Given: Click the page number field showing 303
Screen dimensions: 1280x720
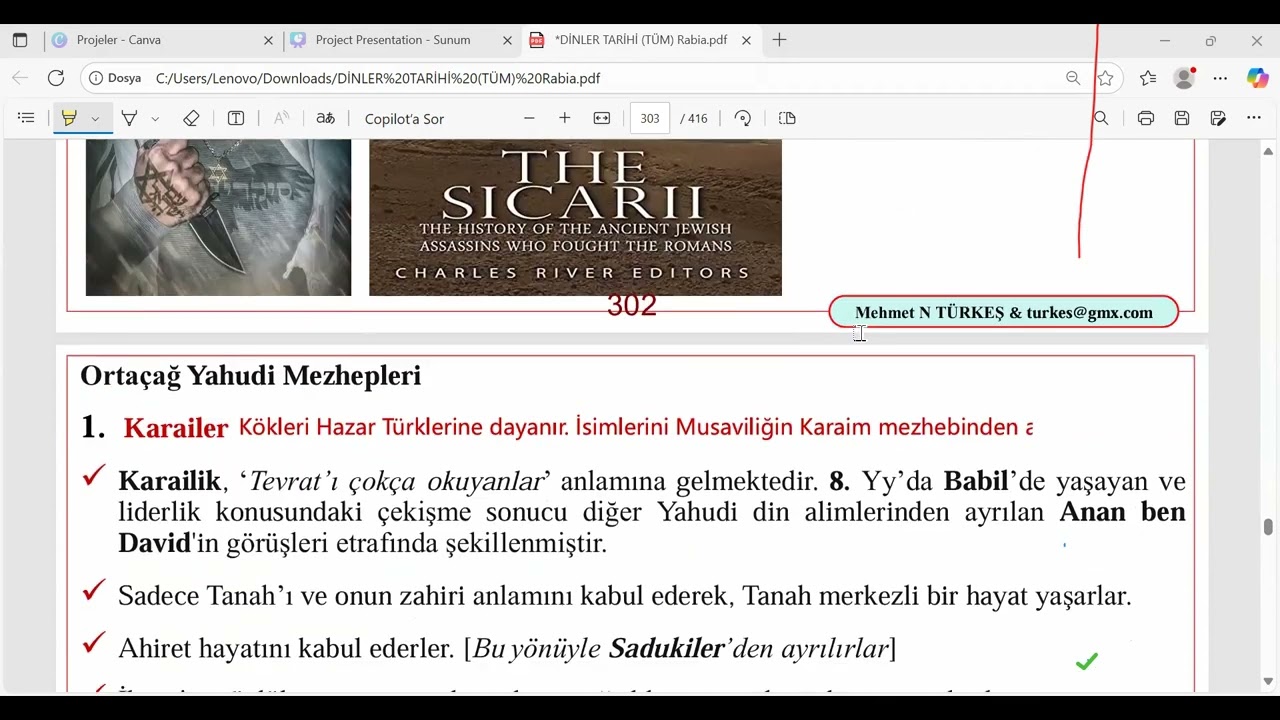Looking at the screenshot, I should coord(650,118).
